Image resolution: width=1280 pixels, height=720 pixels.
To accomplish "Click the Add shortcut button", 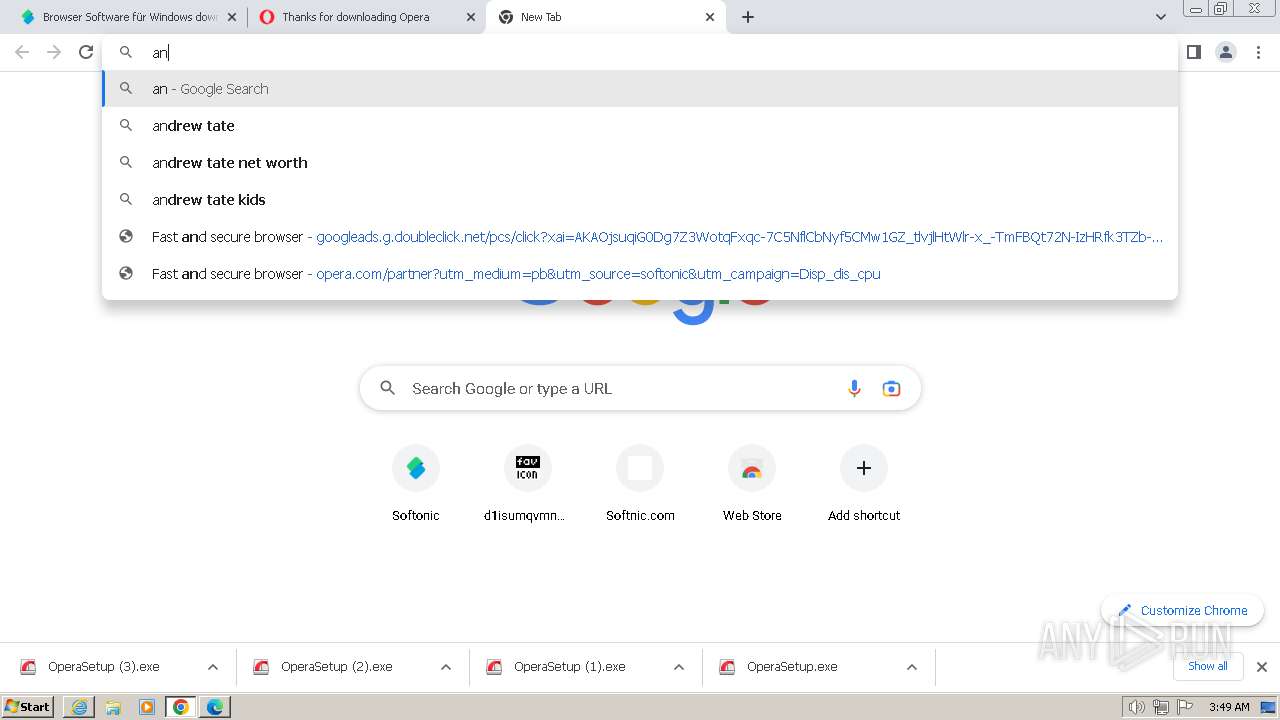I will [x=864, y=484].
